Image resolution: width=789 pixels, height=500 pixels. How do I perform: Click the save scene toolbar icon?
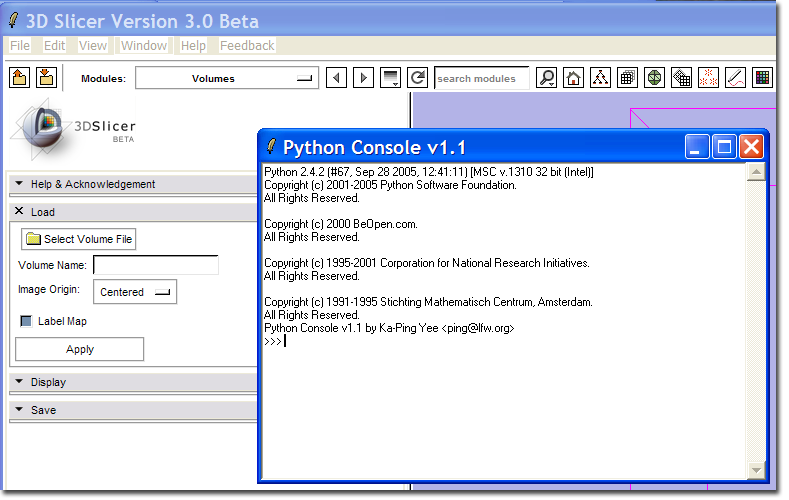coord(46,78)
